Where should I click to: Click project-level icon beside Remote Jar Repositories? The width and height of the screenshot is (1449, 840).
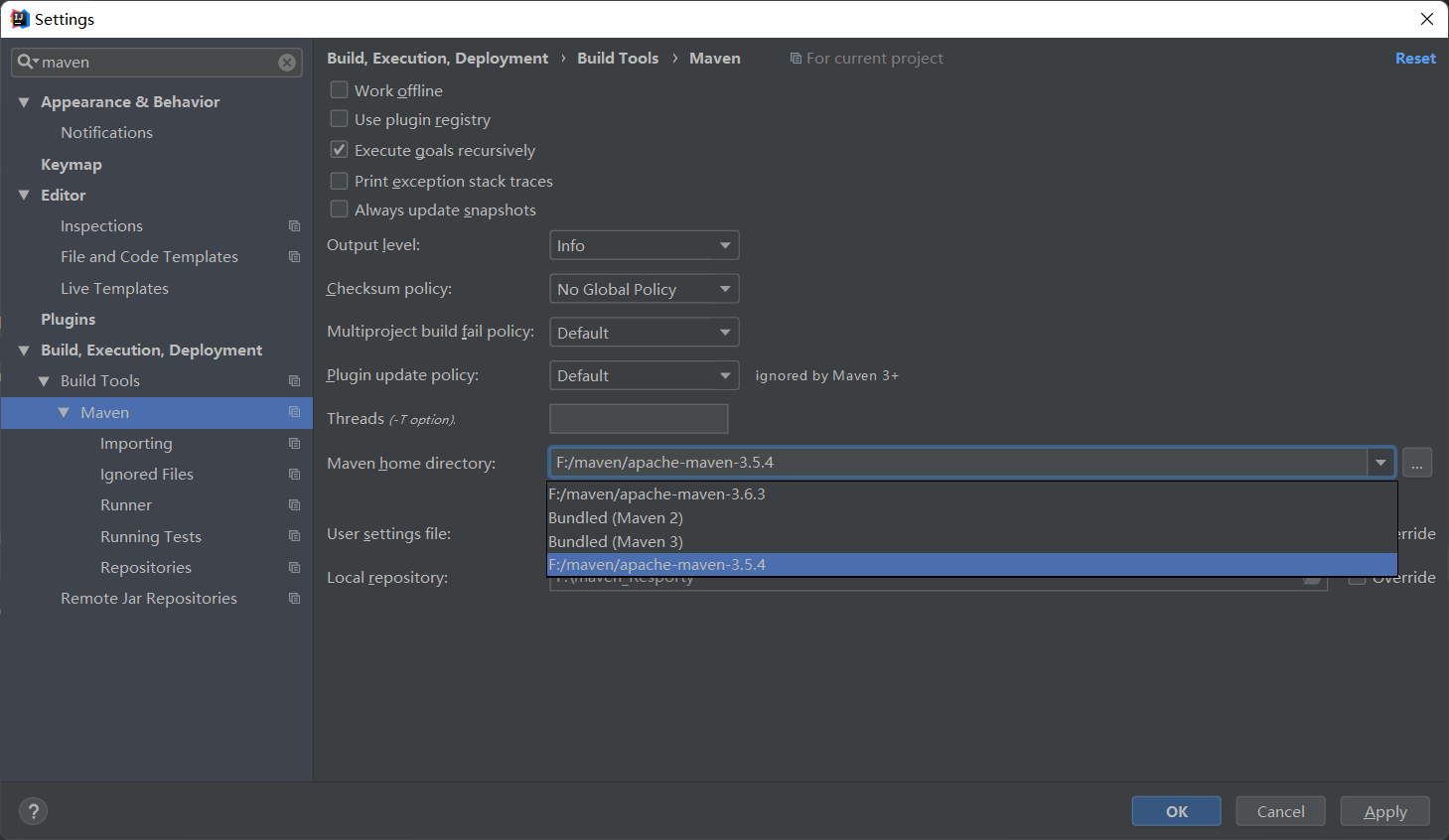pos(294,599)
